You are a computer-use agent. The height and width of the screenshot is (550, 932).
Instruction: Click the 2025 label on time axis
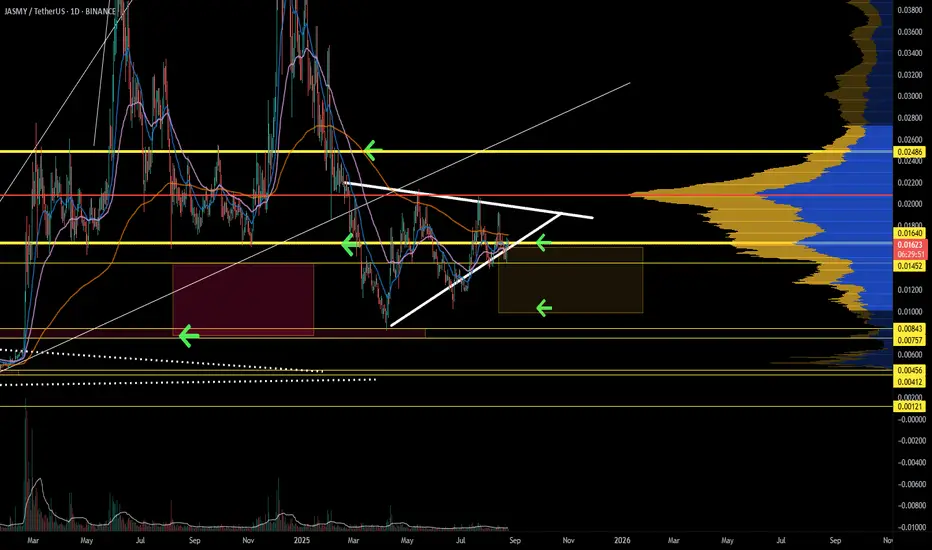coord(302,540)
